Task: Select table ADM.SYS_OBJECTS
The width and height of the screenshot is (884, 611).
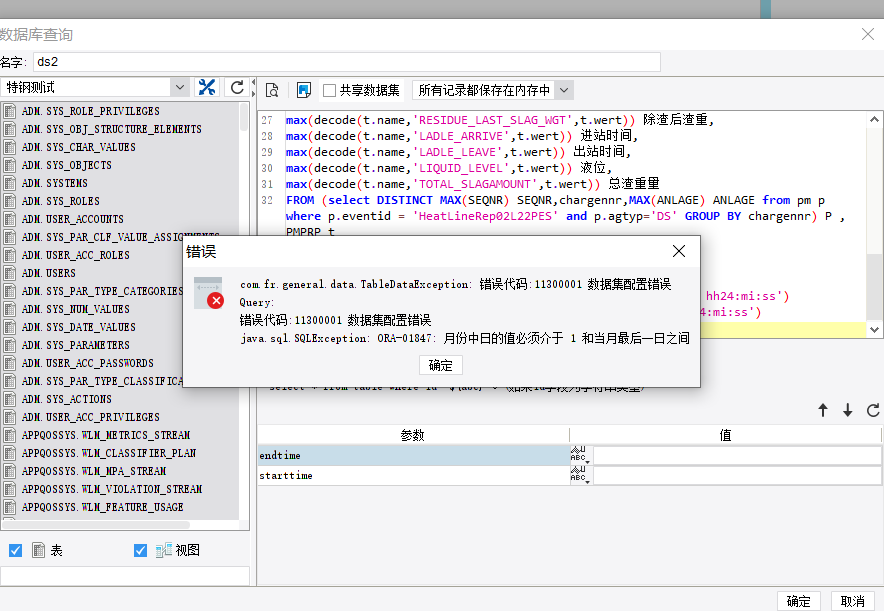Action: [67, 165]
